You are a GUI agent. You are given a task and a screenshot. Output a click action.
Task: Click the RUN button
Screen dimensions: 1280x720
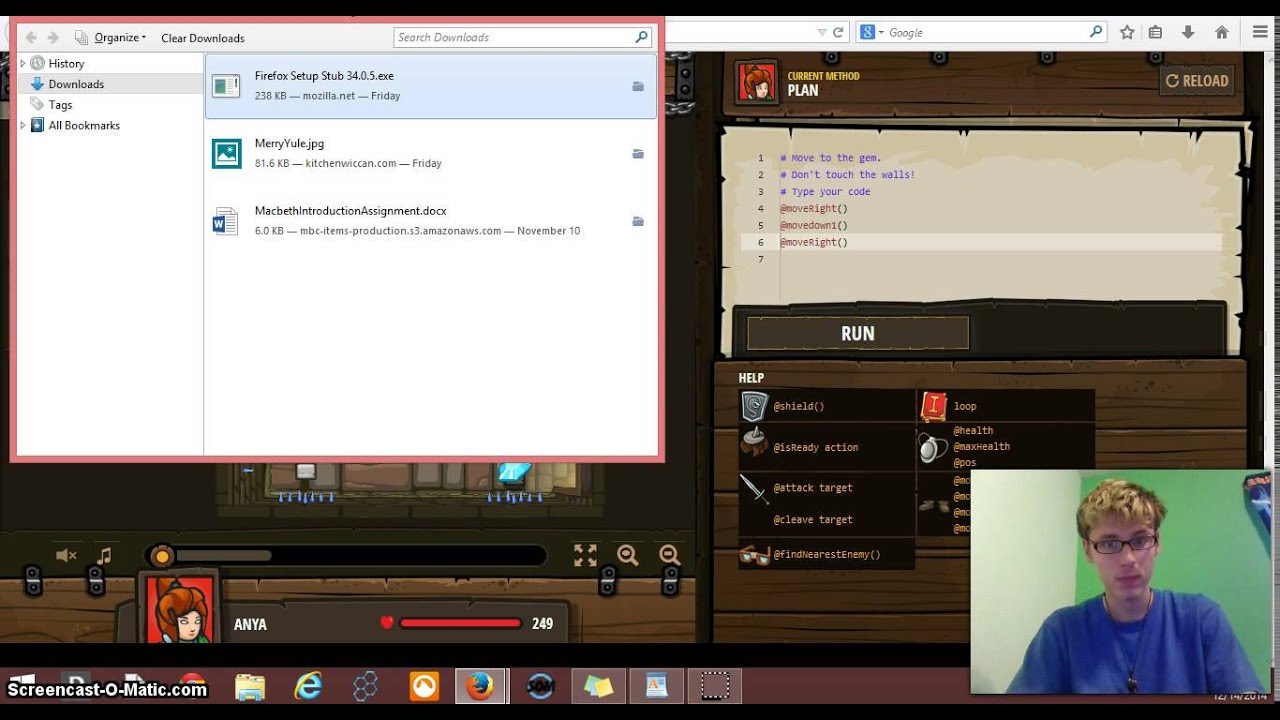tap(858, 334)
